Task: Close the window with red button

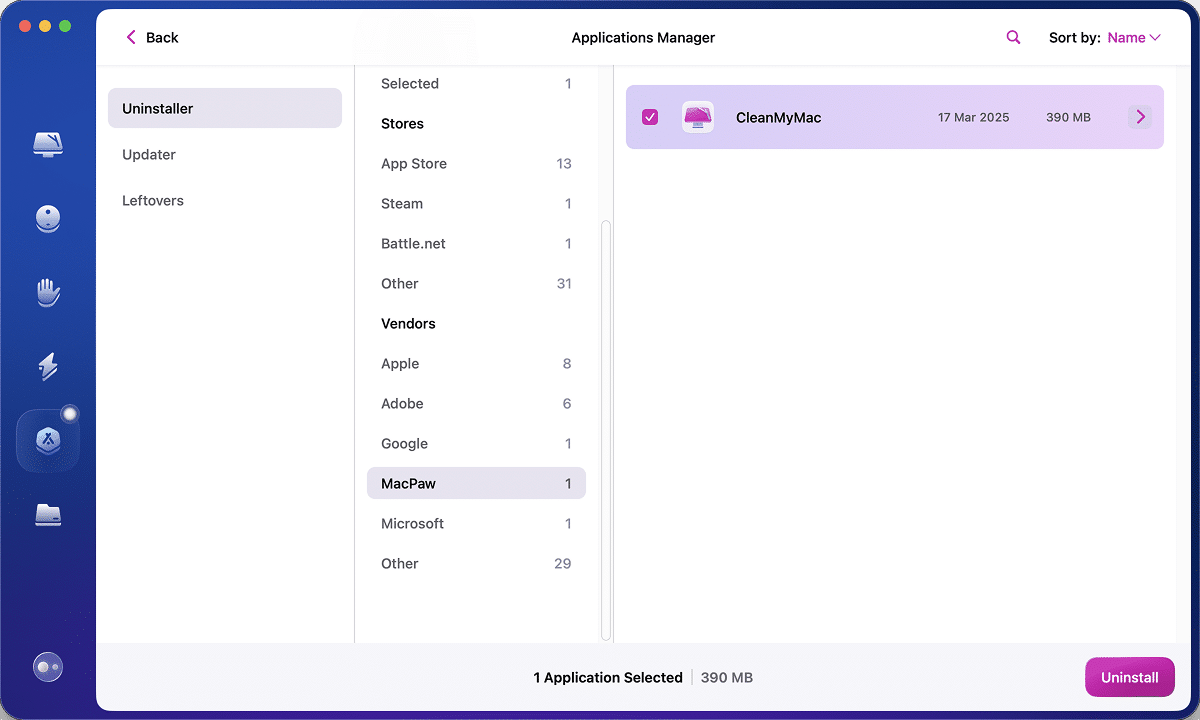Action: pyautogui.click(x=25, y=25)
